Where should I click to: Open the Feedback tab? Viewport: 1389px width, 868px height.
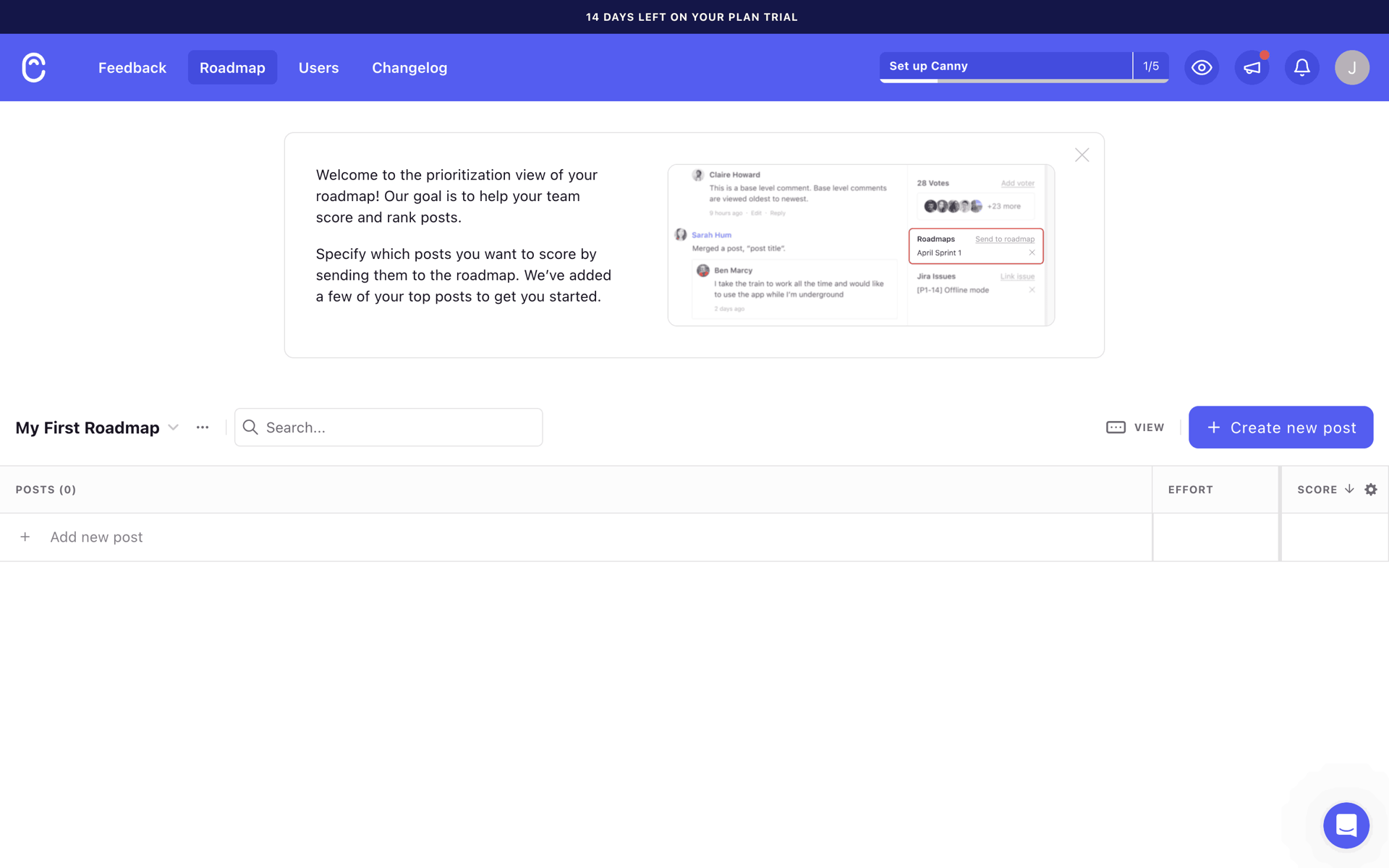point(132,67)
